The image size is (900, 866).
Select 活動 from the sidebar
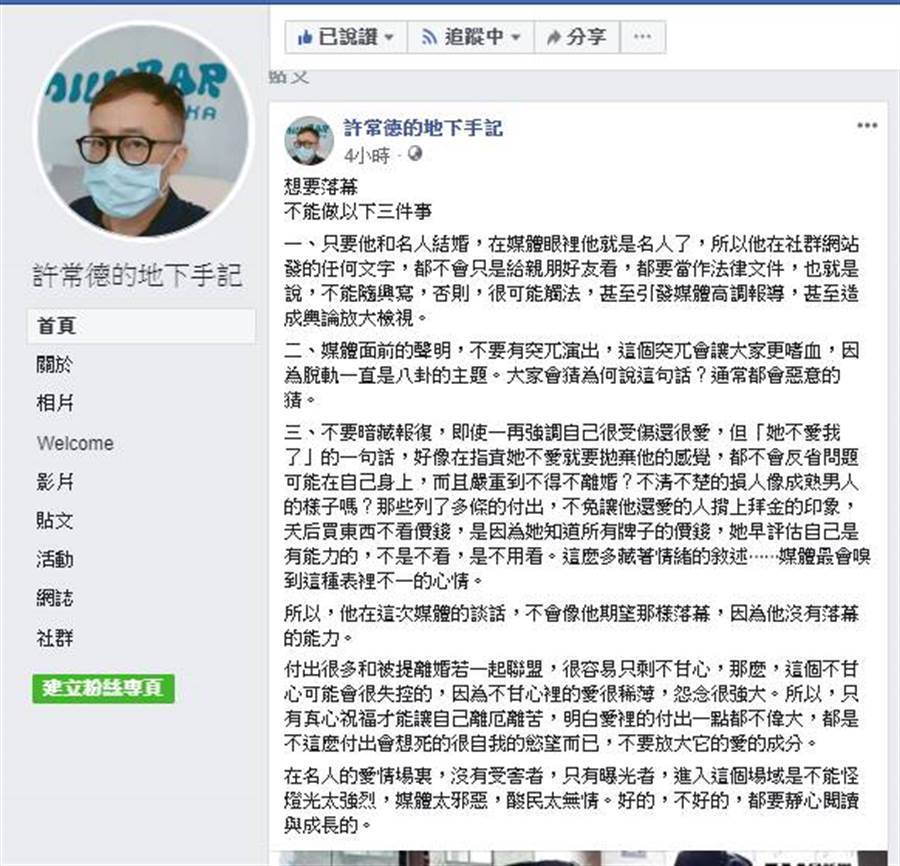click(x=55, y=559)
